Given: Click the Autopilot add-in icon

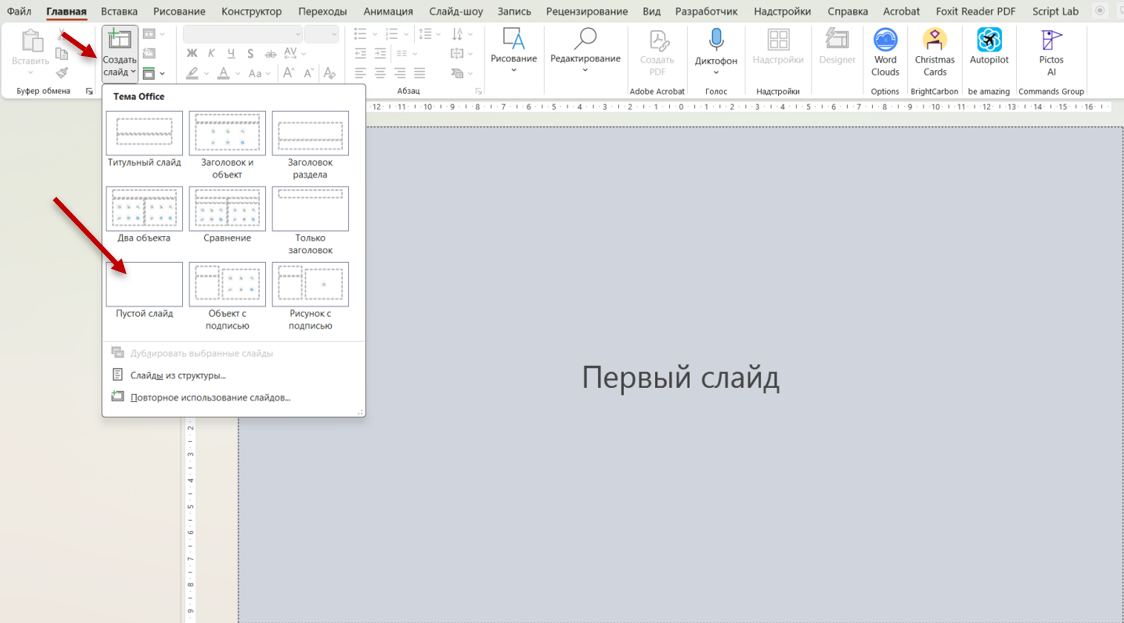Looking at the screenshot, I should click(989, 52).
